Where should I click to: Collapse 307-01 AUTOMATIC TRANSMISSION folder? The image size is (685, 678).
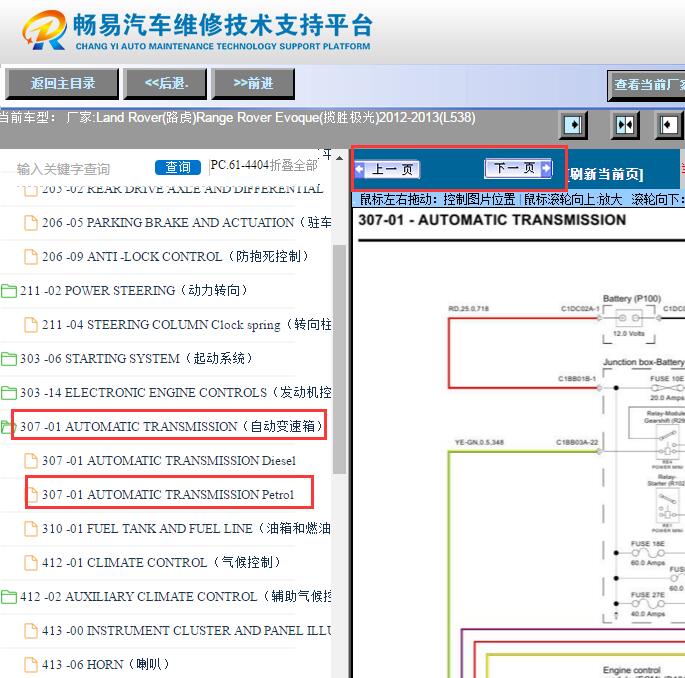click(171, 426)
